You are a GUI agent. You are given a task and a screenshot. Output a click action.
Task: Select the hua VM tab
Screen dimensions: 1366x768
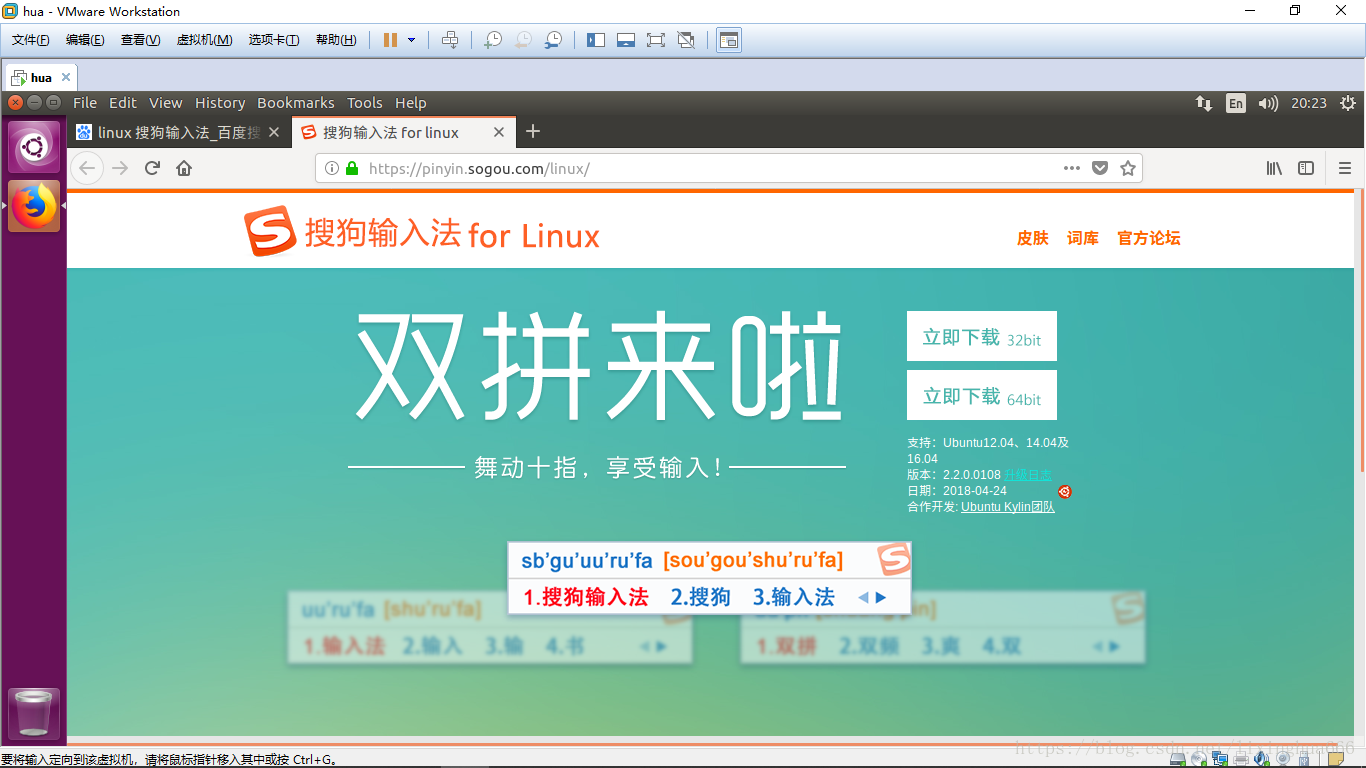[x=41, y=77]
